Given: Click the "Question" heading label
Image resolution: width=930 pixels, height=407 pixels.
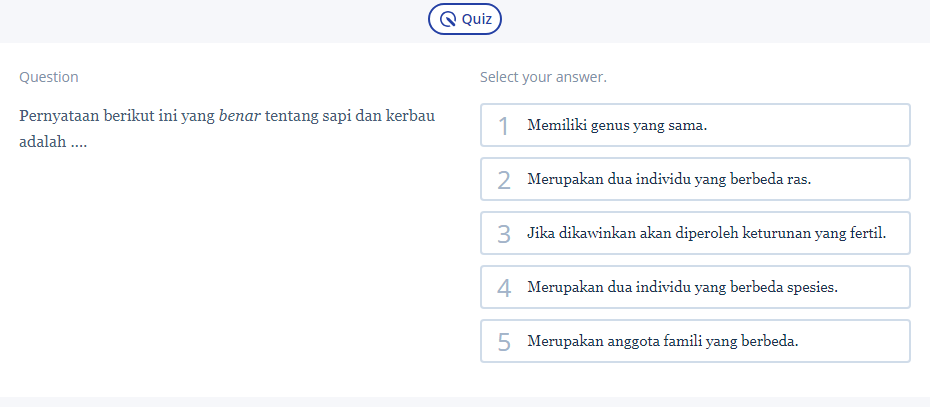Looking at the screenshot, I should (49, 77).
